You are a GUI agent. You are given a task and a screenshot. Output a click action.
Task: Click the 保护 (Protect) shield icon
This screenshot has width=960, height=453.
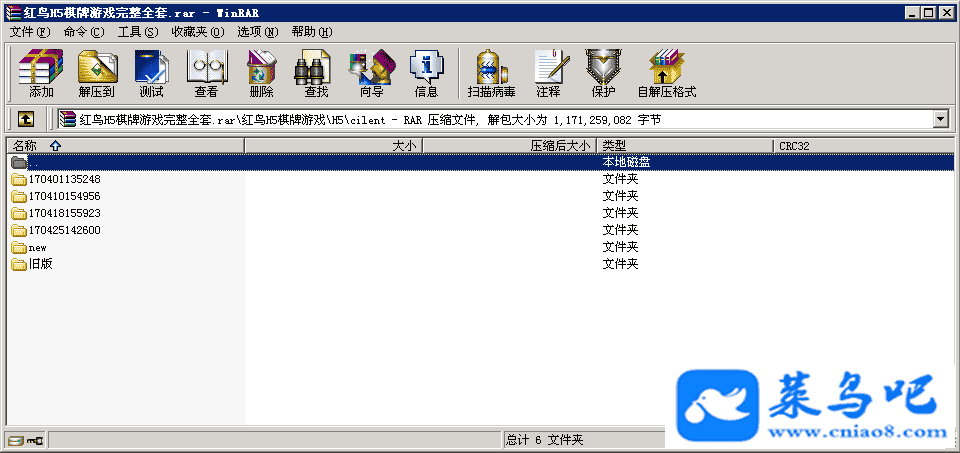603,67
